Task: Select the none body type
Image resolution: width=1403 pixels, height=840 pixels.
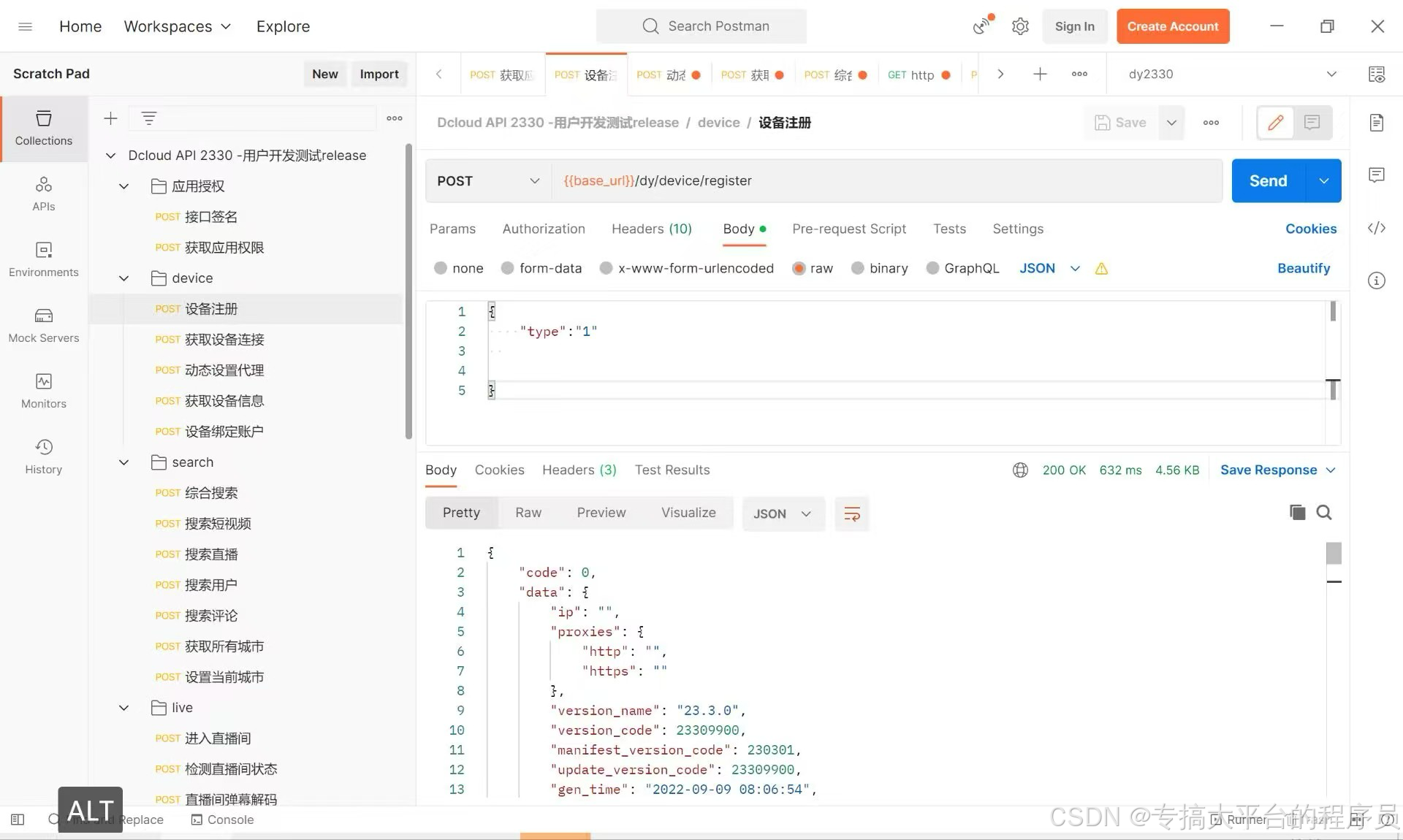Action: pos(441,268)
